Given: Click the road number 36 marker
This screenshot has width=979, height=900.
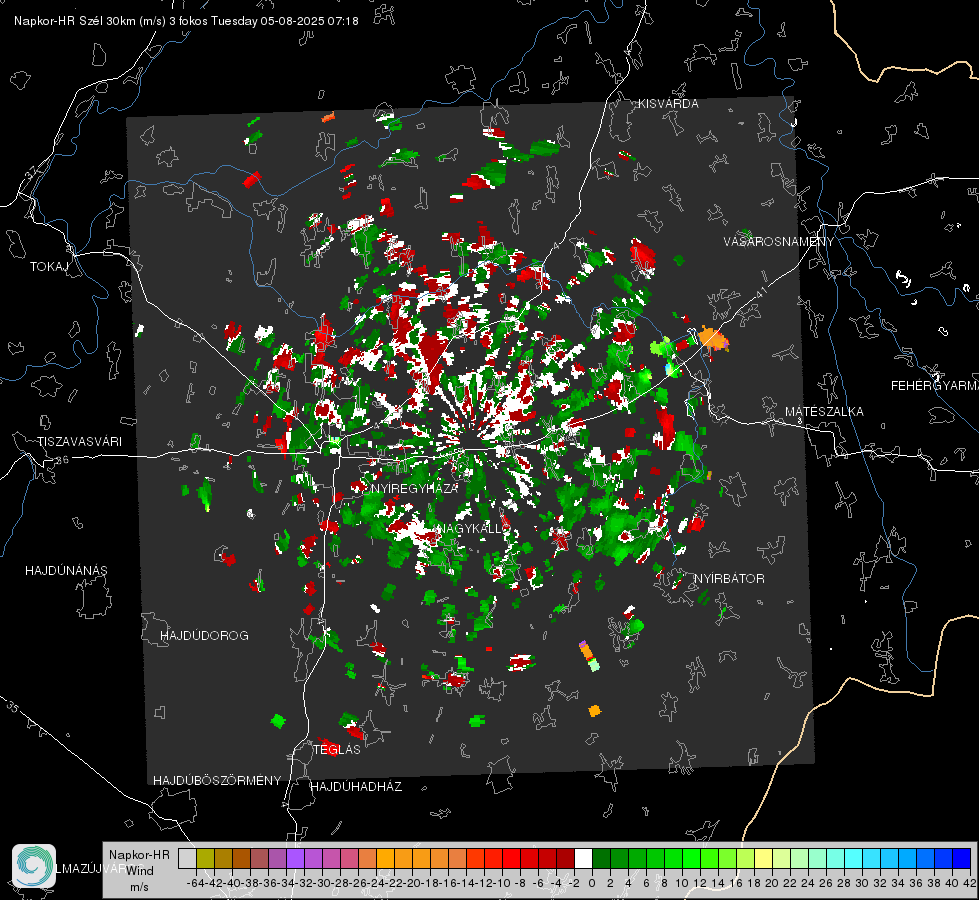Looking at the screenshot, I should tap(62, 460).
